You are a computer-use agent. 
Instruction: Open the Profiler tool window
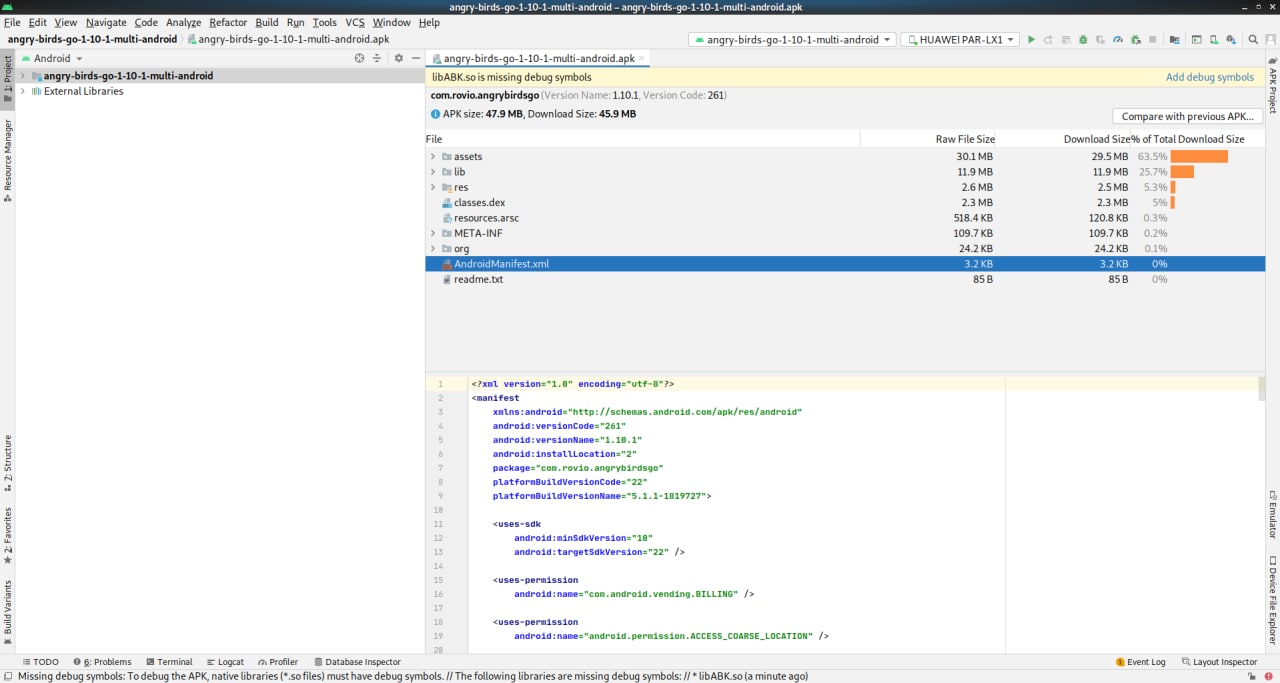(277, 662)
